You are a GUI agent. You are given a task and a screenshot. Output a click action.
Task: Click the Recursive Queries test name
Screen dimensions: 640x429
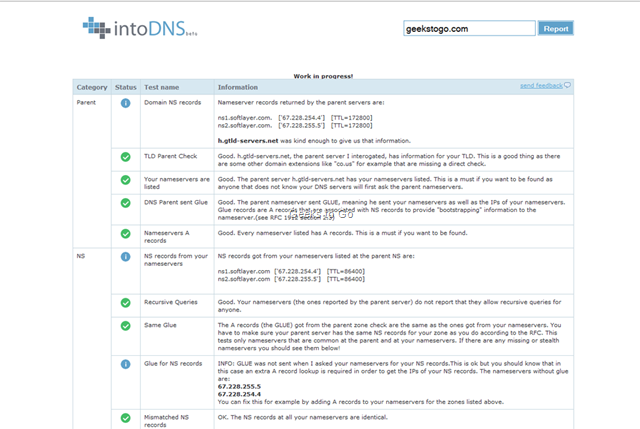coord(171,302)
